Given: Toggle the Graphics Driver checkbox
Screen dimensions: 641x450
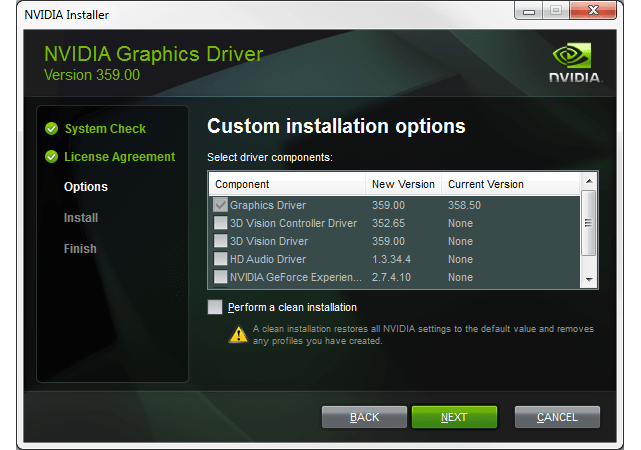Looking at the screenshot, I should click(220, 205).
